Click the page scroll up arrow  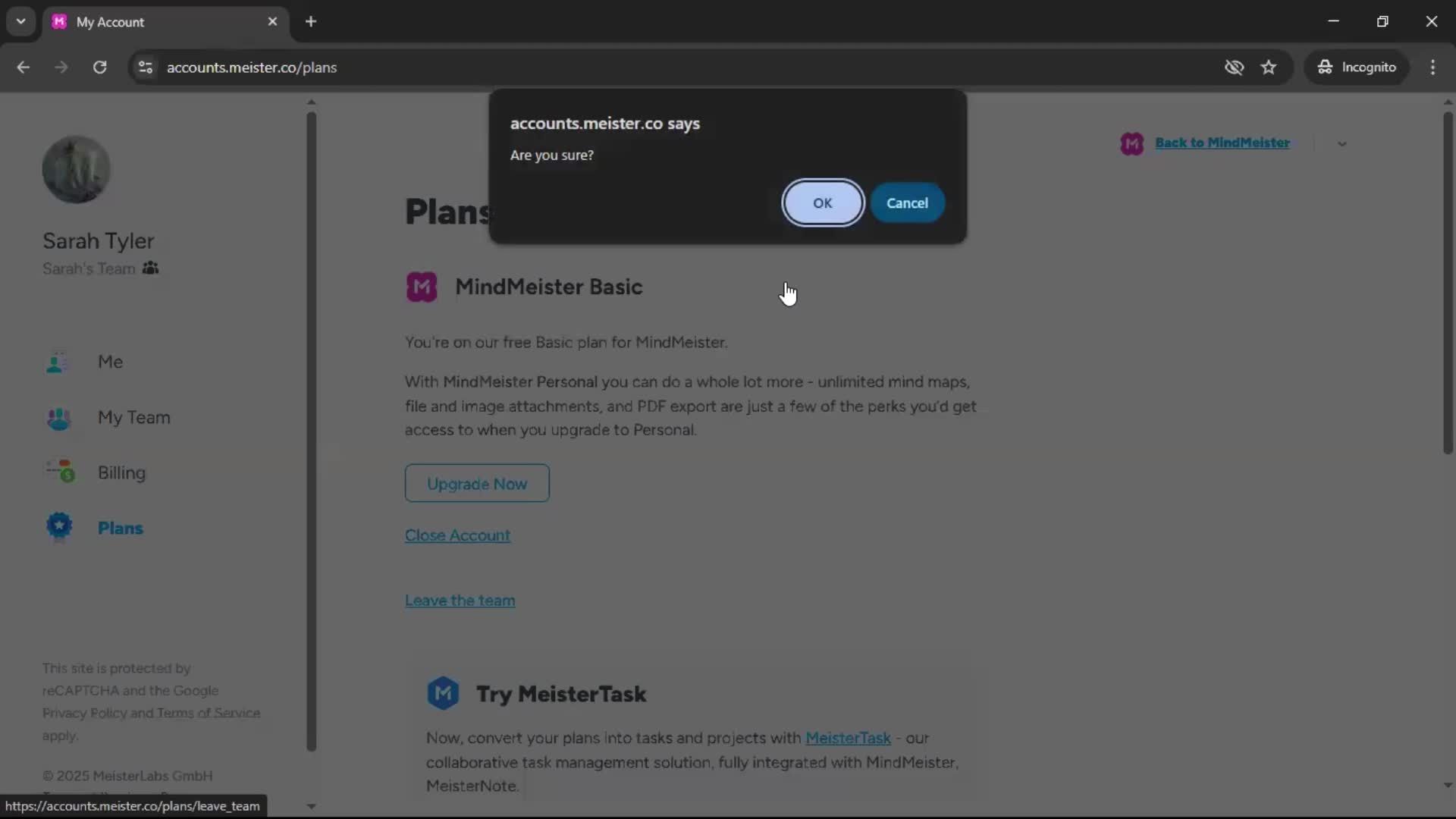1448,102
